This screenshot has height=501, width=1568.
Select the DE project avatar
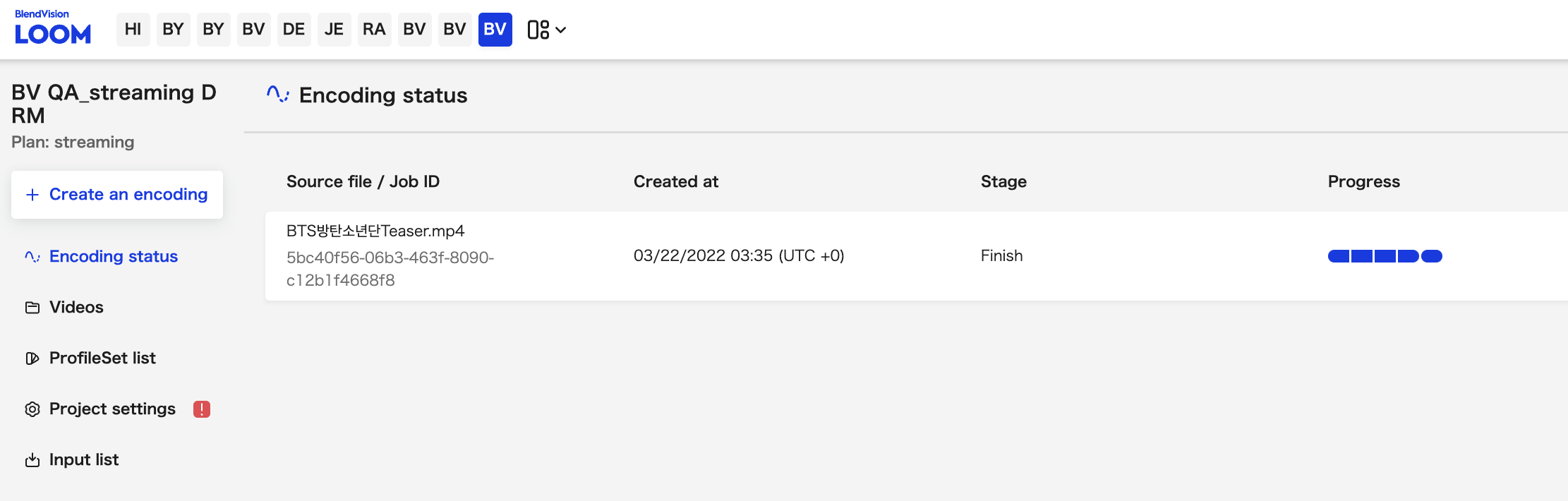[x=294, y=30]
